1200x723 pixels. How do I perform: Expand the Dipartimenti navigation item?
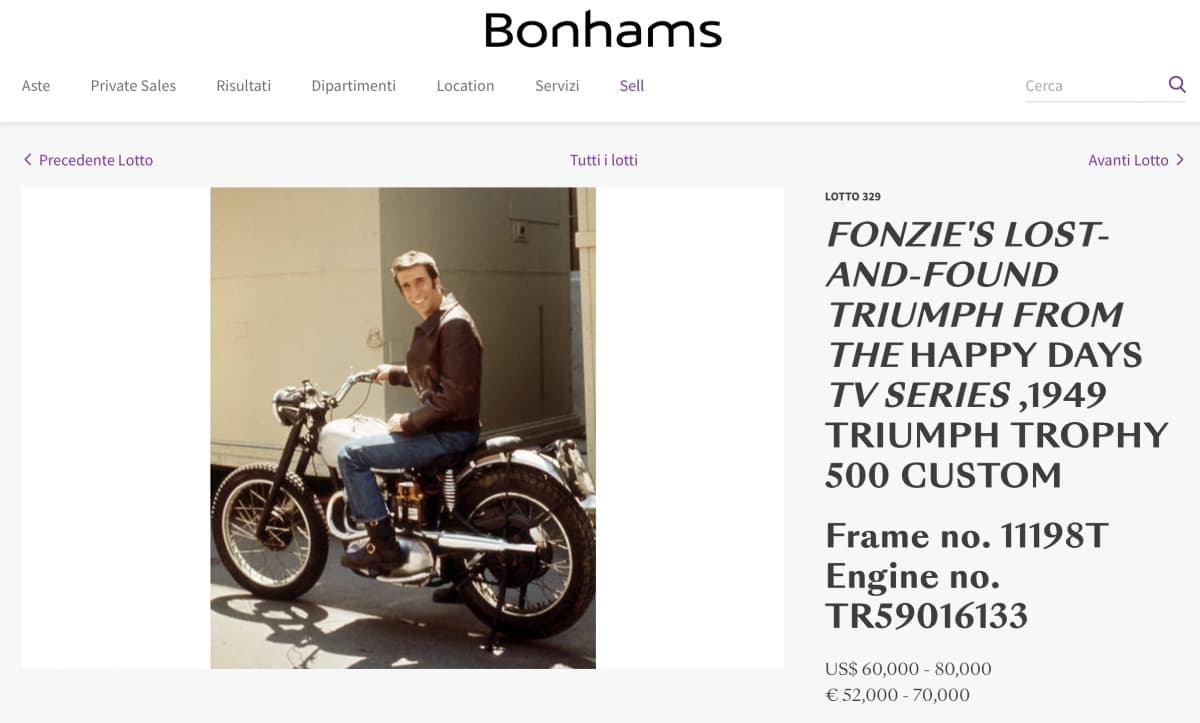353,86
